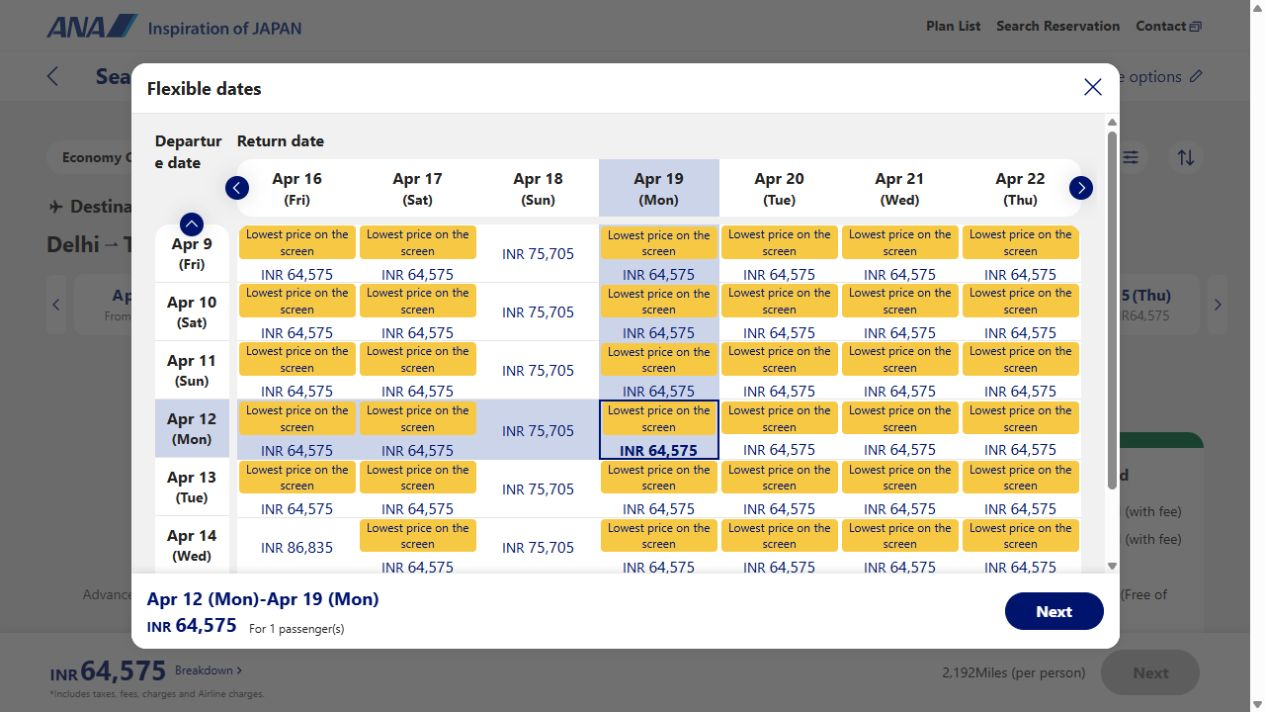
Task: Select Apr 17 (Sat) return date header
Action: [417, 188]
